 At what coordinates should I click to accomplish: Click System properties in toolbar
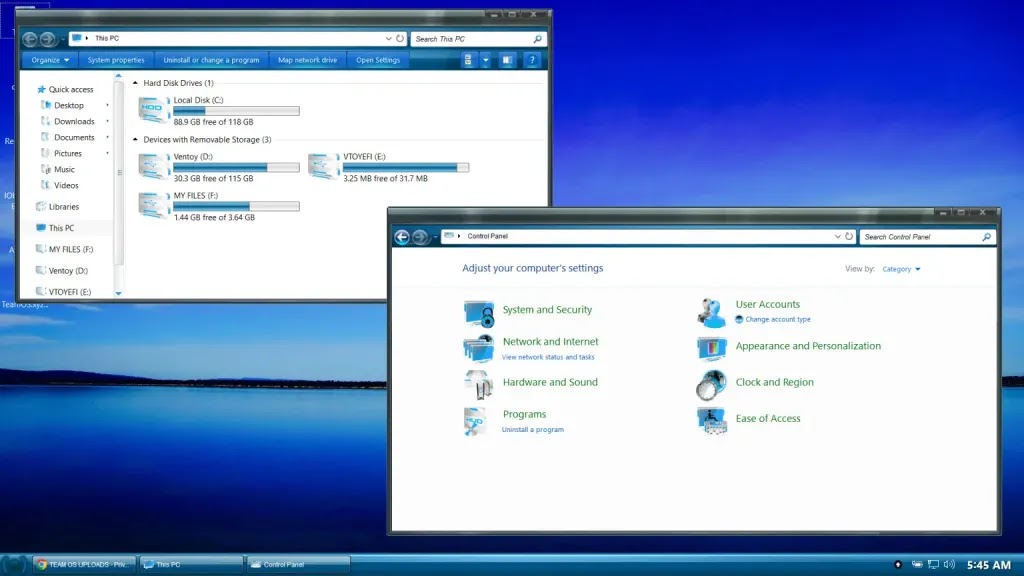pyautogui.click(x=116, y=60)
